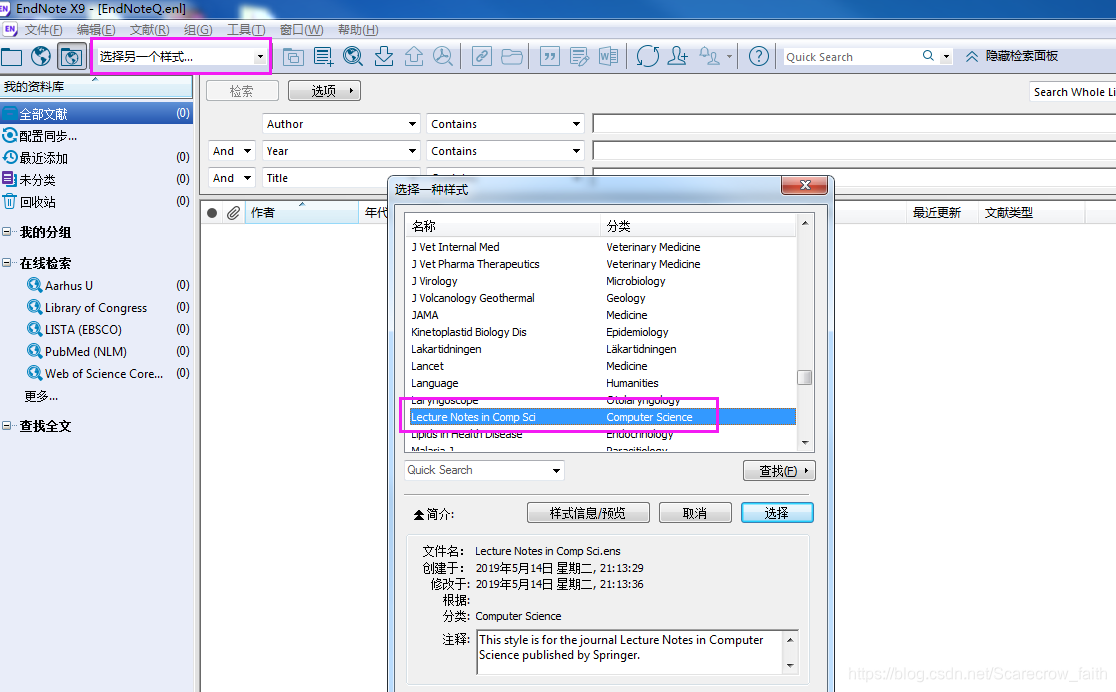Select the Lancet style row
The width and height of the screenshot is (1116, 692).
pos(600,366)
